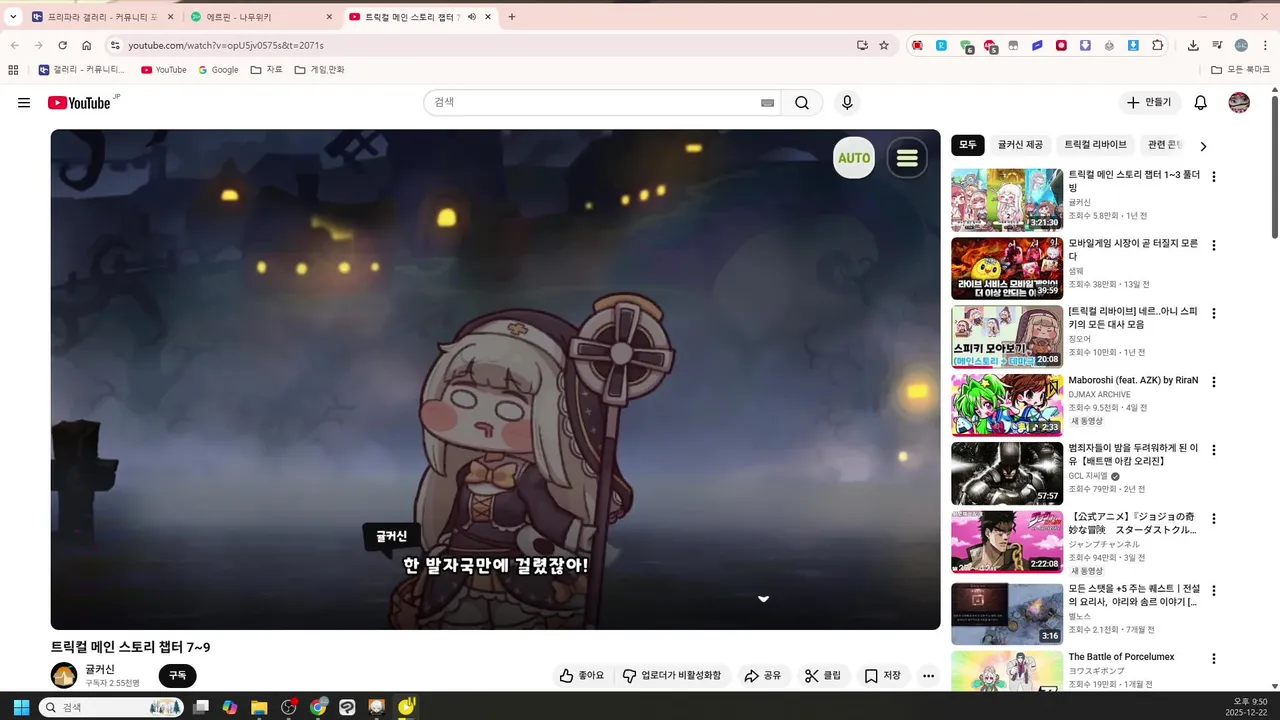Open the apps grid in bookmarks bar

tap(13, 70)
